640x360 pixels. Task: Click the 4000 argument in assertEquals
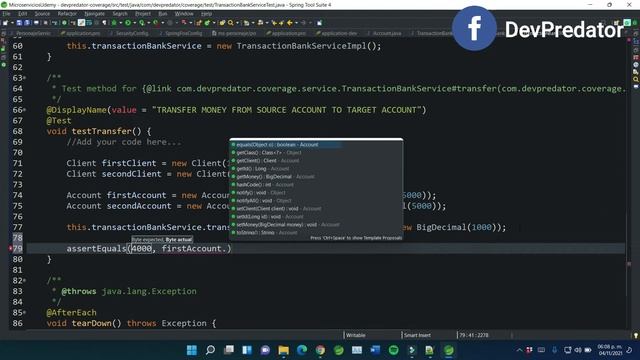point(142,248)
